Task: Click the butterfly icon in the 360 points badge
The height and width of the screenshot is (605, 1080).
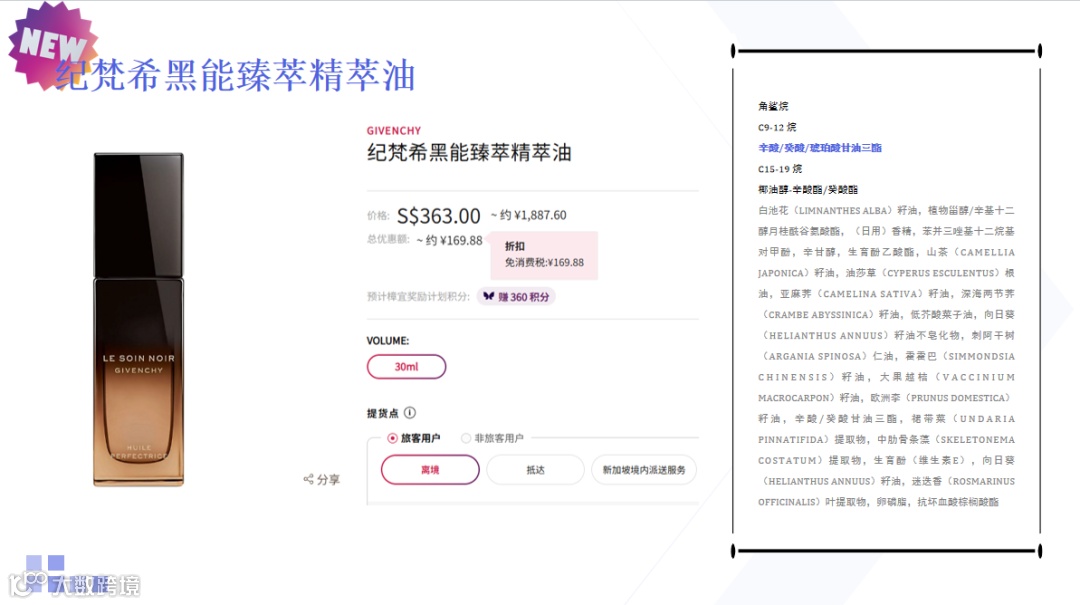Action: pos(488,296)
